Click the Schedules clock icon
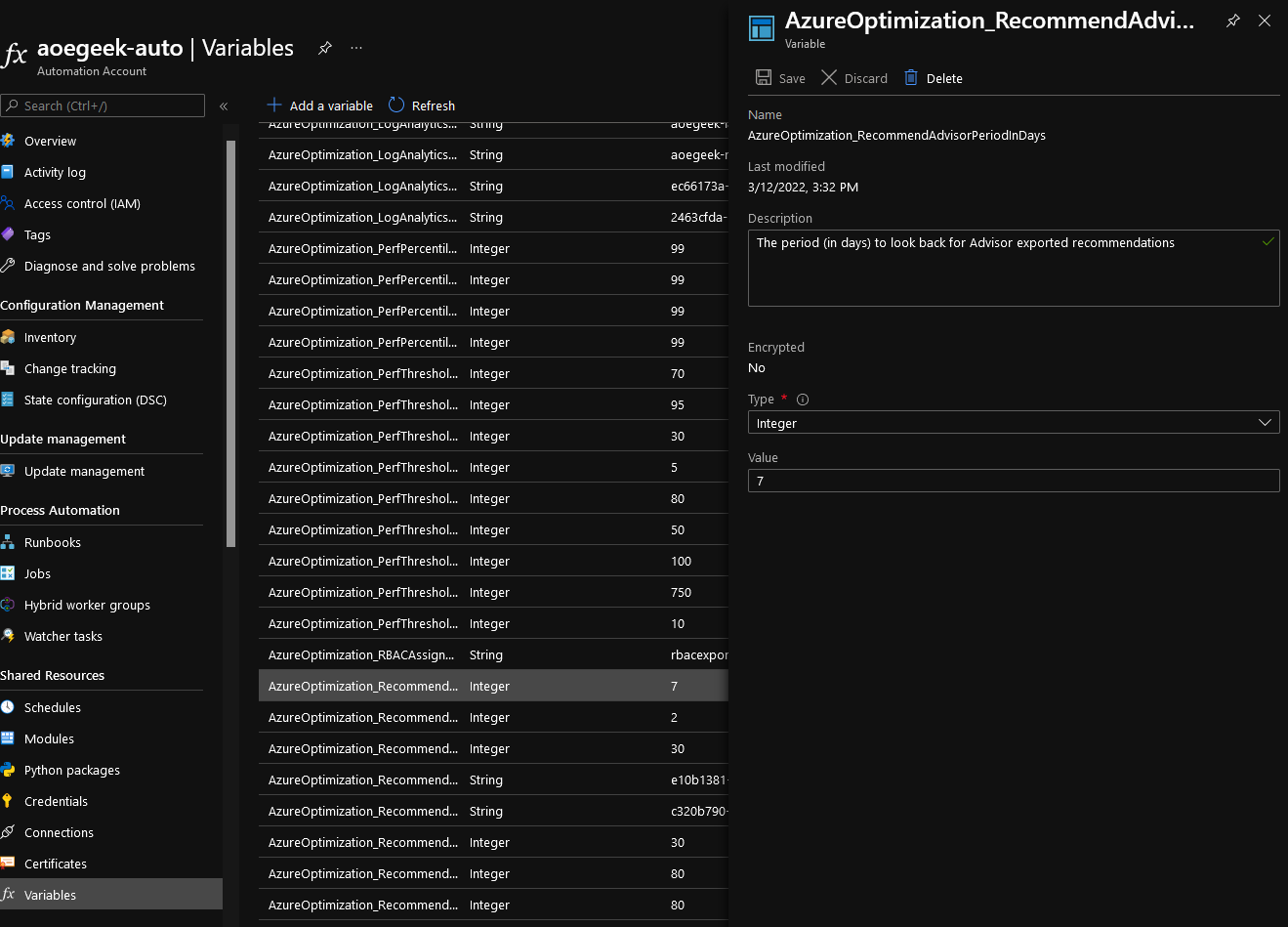 point(8,707)
